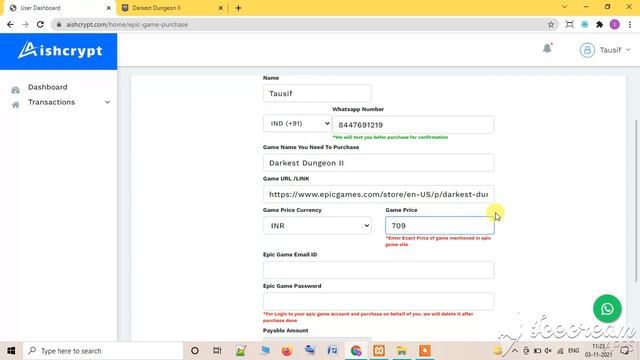Viewport: 640px width, 360px height.
Task: Open File Explorer on the taskbar
Action: (402, 351)
